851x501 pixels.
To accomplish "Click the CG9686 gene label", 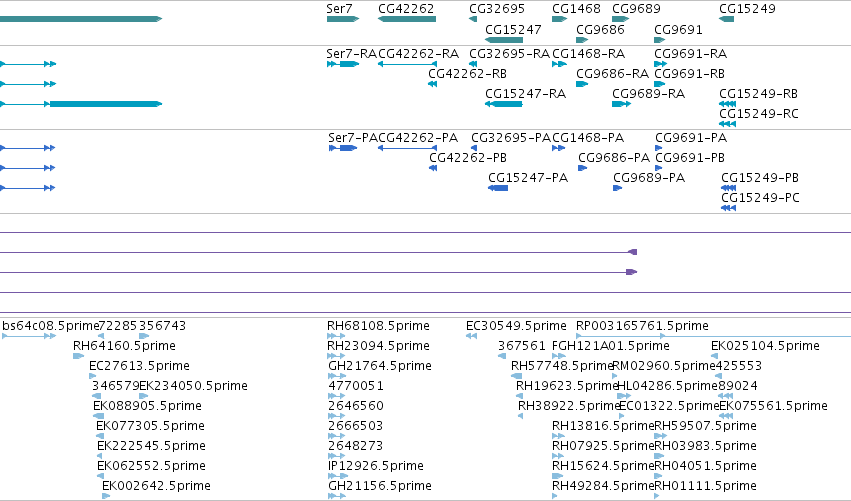I will (x=600, y=29).
